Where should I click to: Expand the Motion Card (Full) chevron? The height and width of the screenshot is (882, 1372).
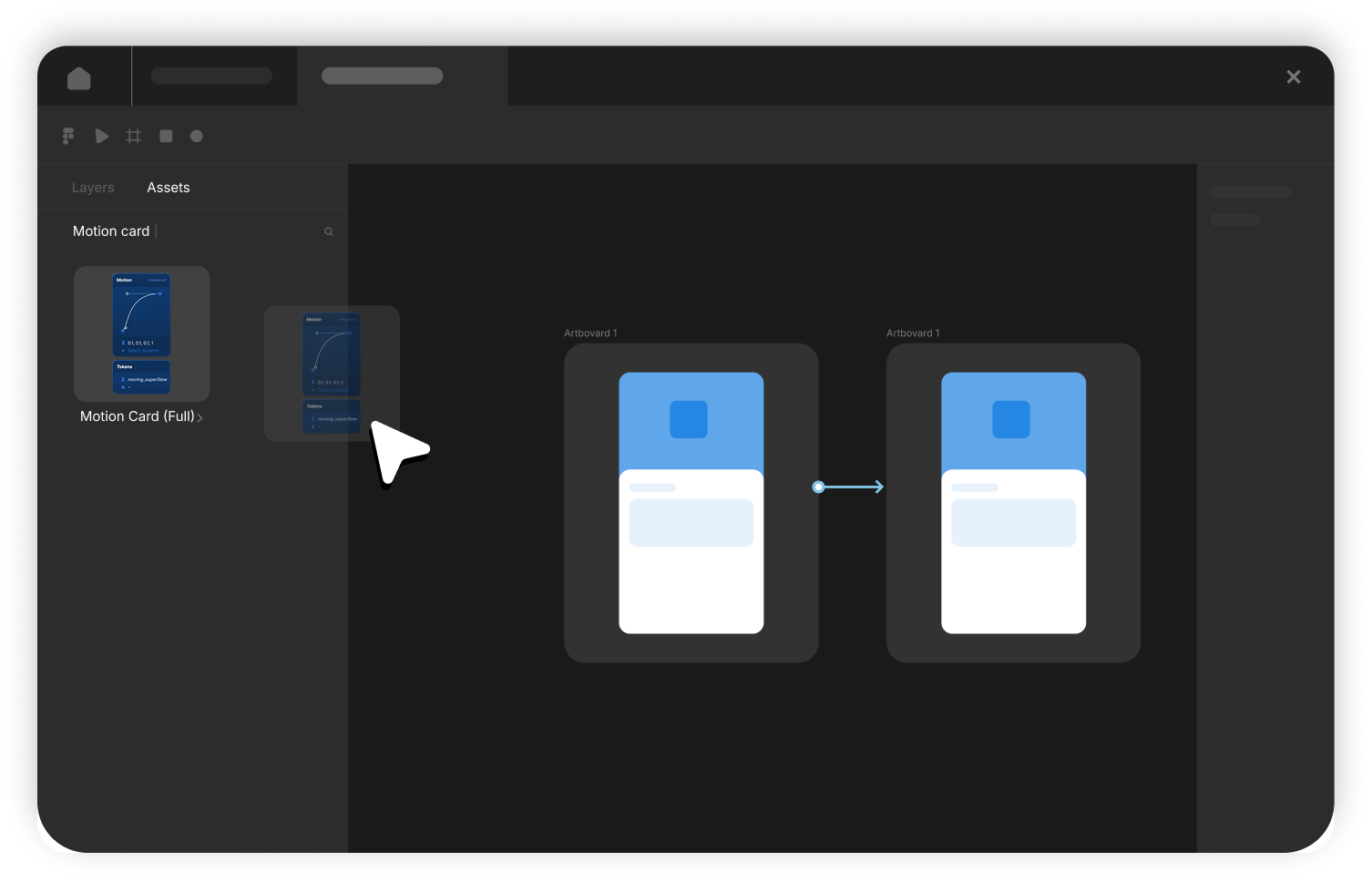200,417
